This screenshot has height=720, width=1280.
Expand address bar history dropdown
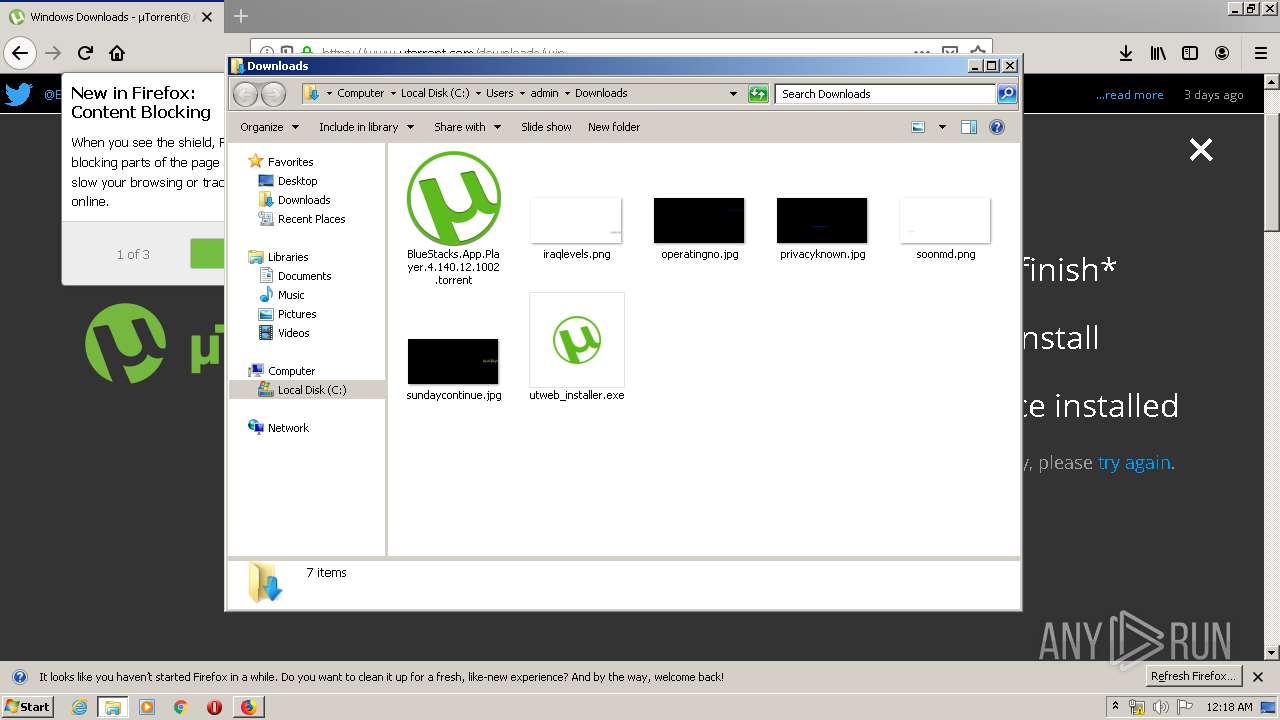tap(733, 94)
